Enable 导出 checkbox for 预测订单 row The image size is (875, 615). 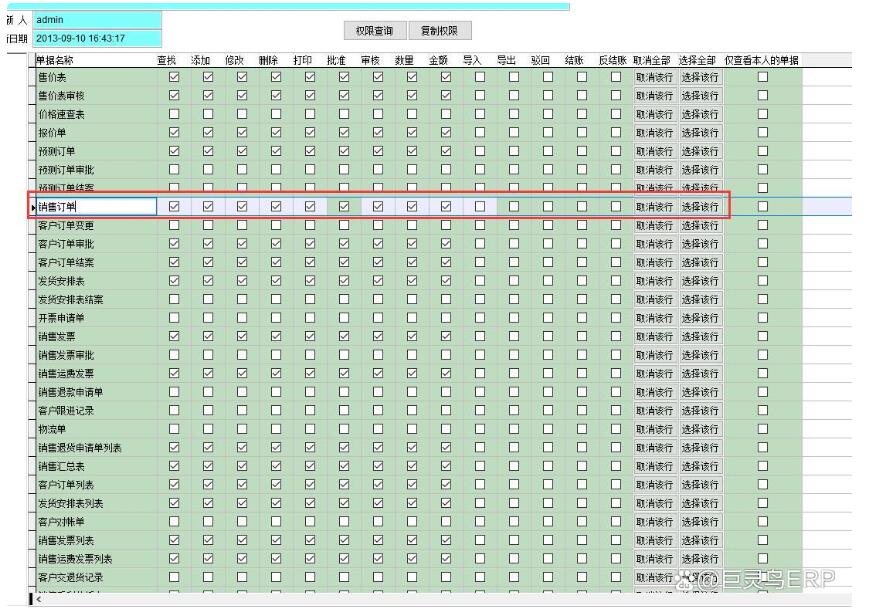[514, 151]
